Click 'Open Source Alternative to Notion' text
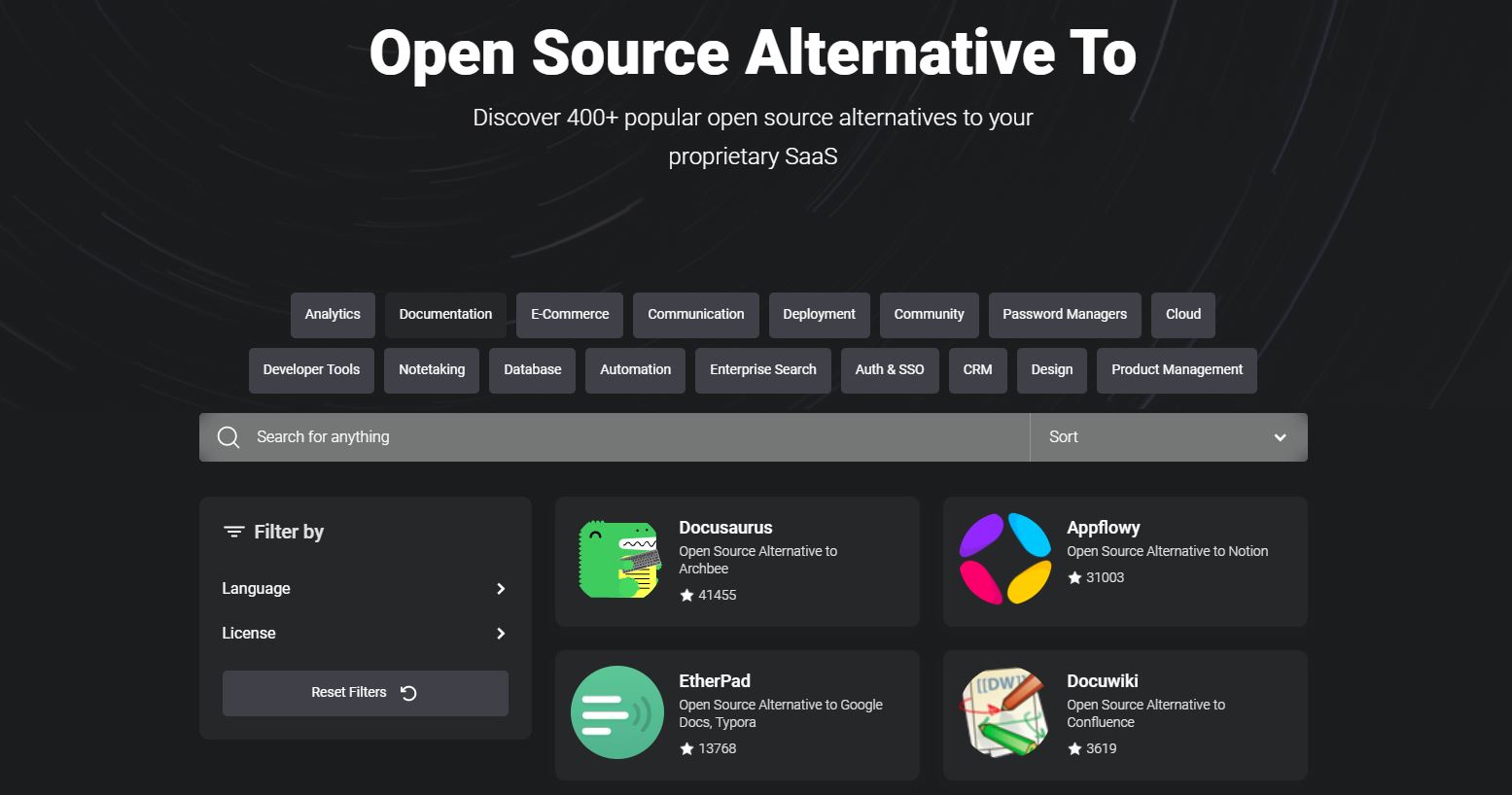1512x795 pixels. coord(1168,551)
